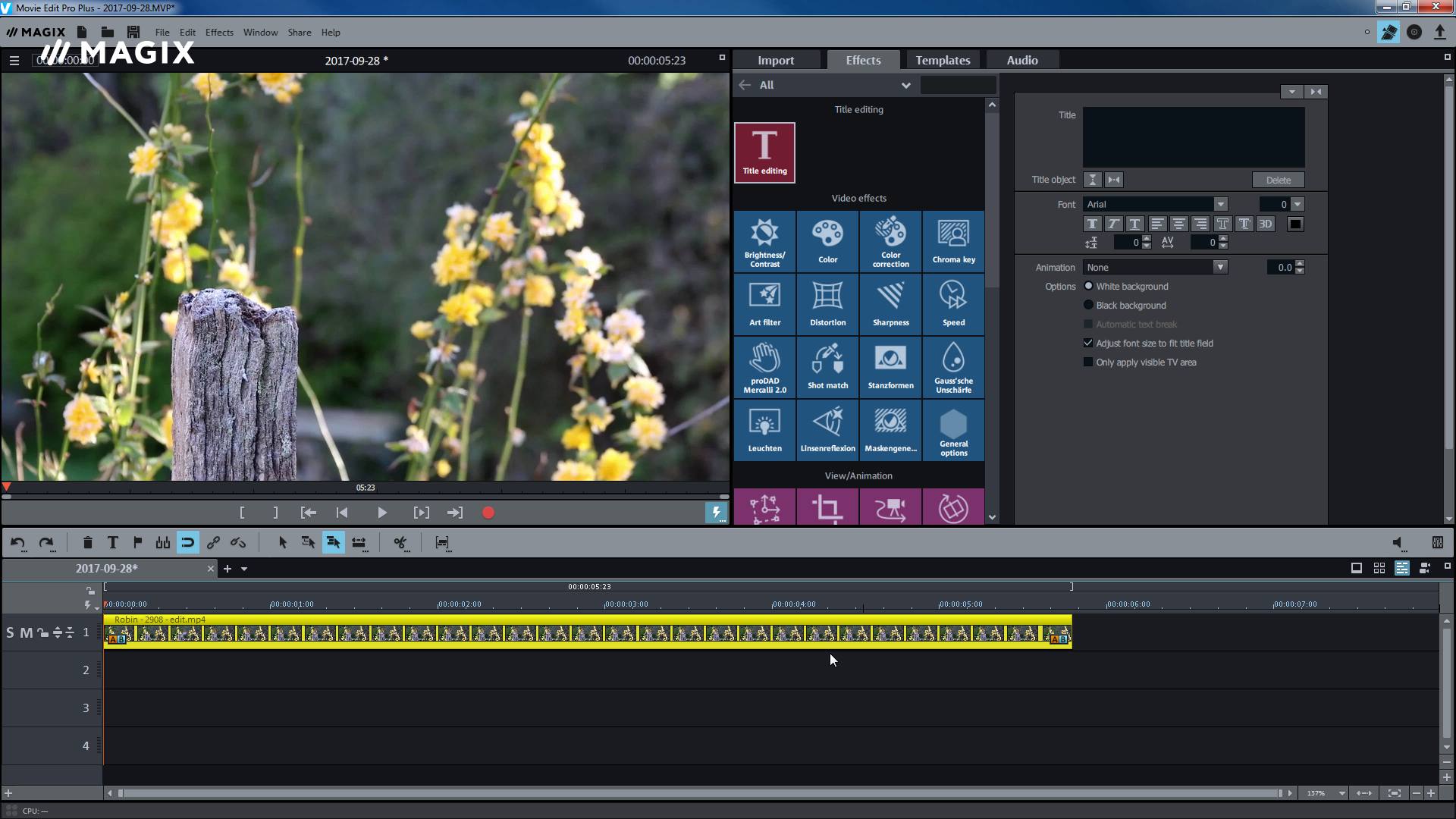Screen dimensions: 1456x819
Task: Select the Distortion video effect
Action: point(827,302)
